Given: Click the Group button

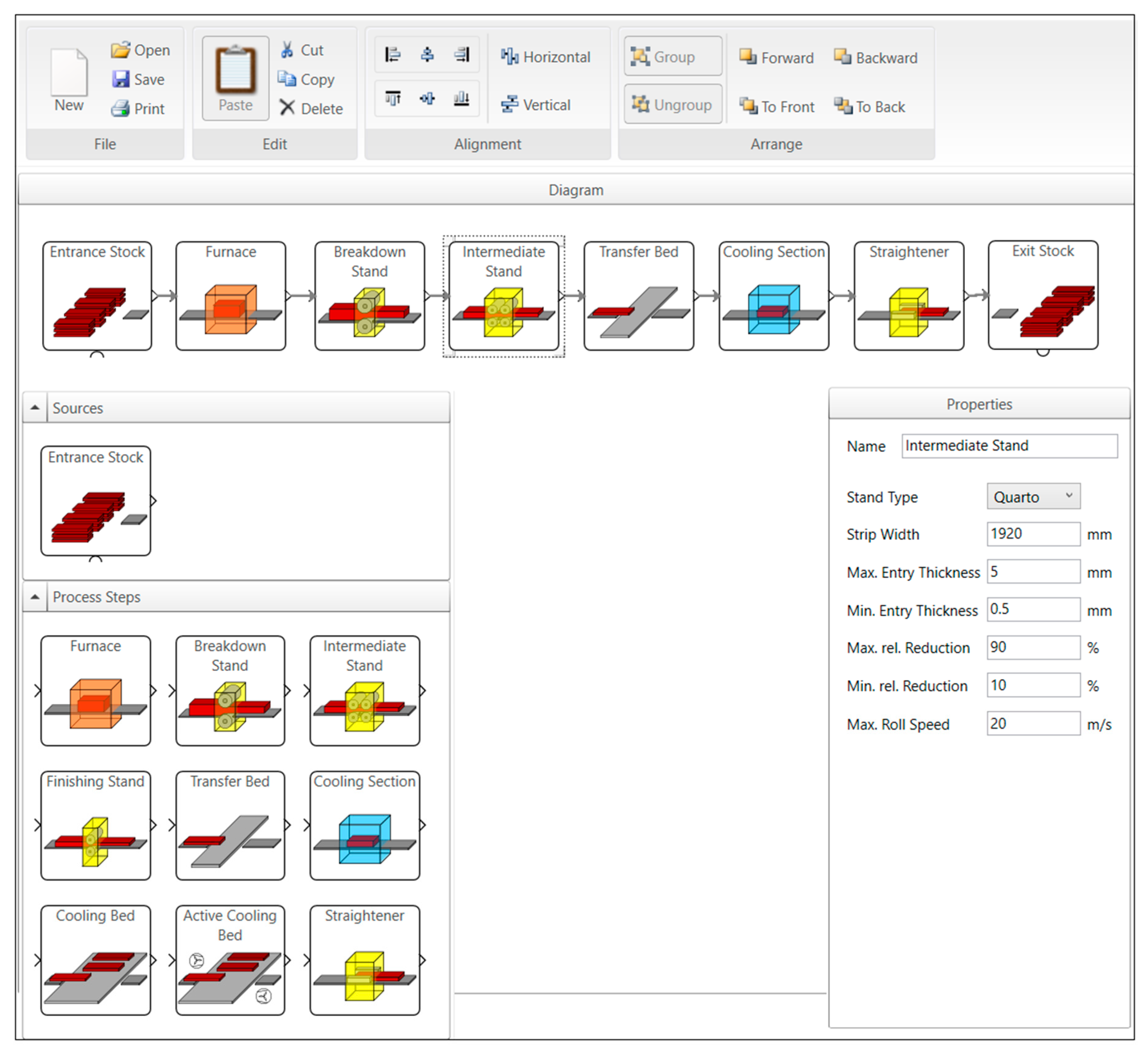Looking at the screenshot, I should pos(673,57).
